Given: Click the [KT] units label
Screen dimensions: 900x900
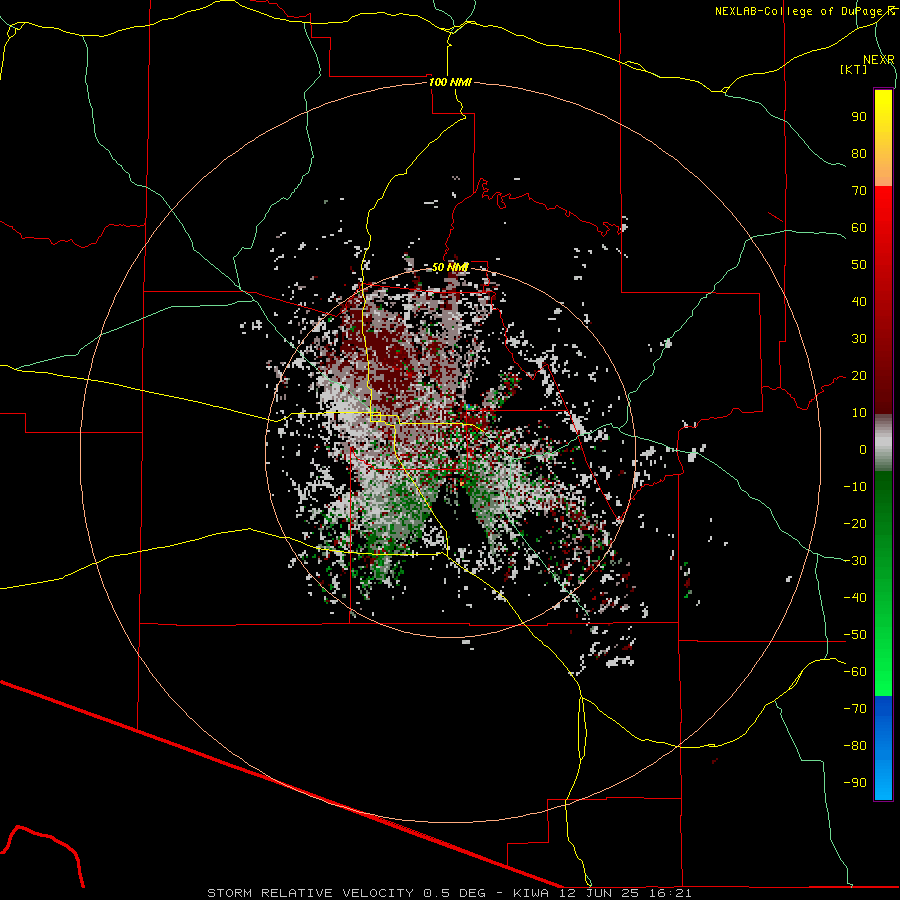Looking at the screenshot, I should pyautogui.click(x=854, y=69).
